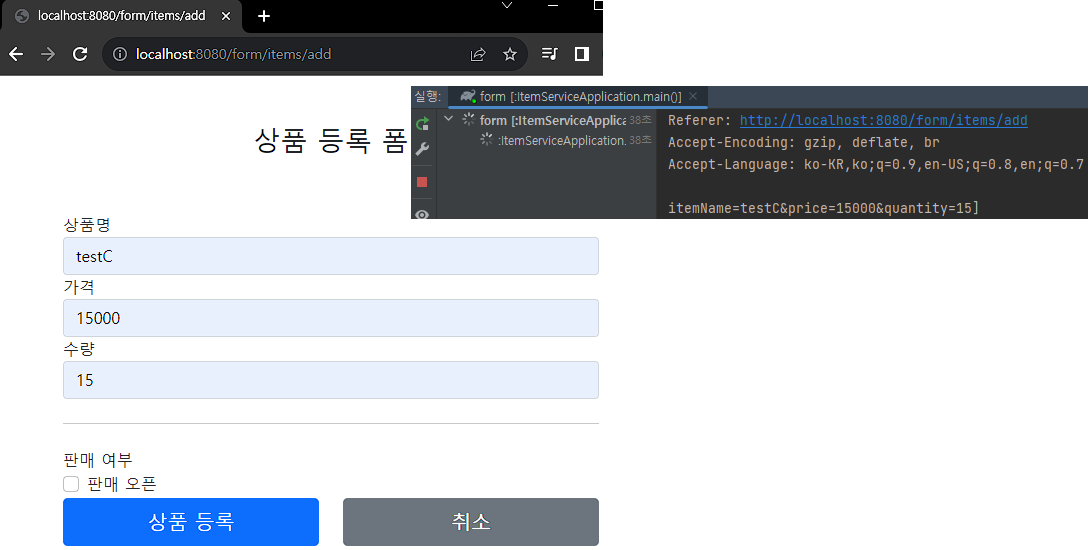Open the side panel icon in Chrome toolbar

[582, 54]
